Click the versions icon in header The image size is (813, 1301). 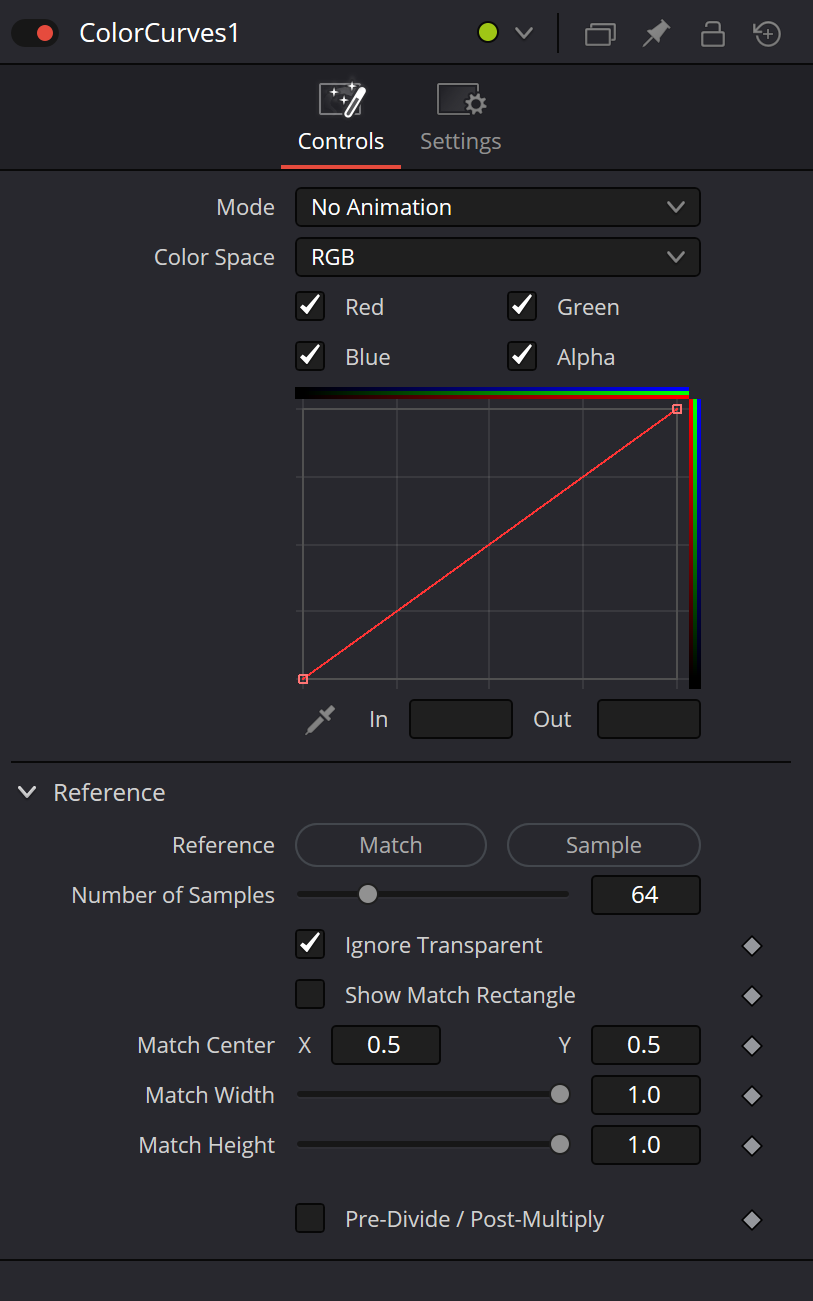(x=600, y=34)
